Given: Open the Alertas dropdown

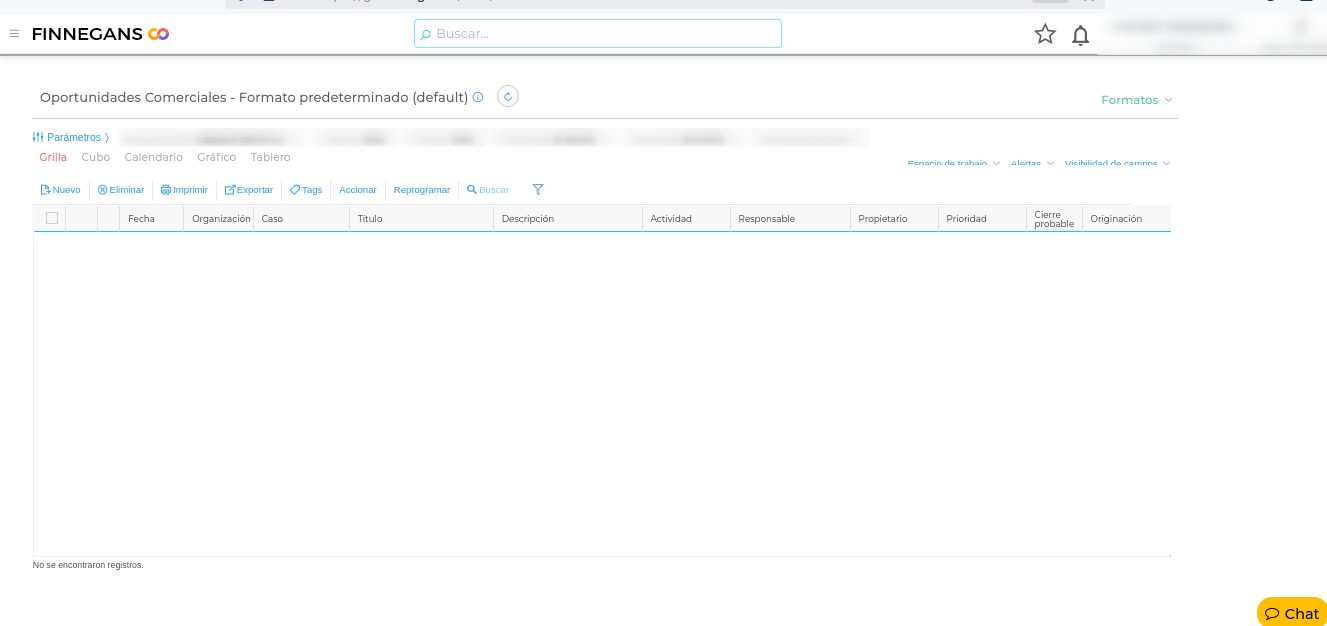Looking at the screenshot, I should point(1032,163).
